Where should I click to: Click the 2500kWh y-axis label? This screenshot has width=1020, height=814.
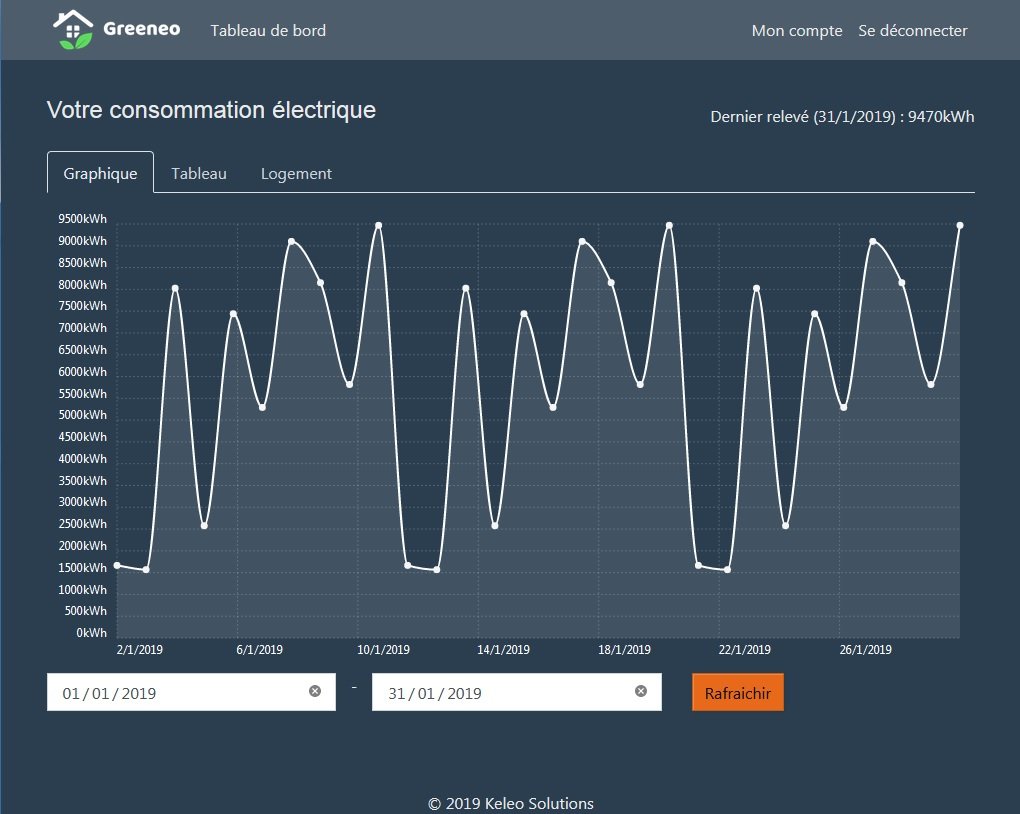point(83,524)
